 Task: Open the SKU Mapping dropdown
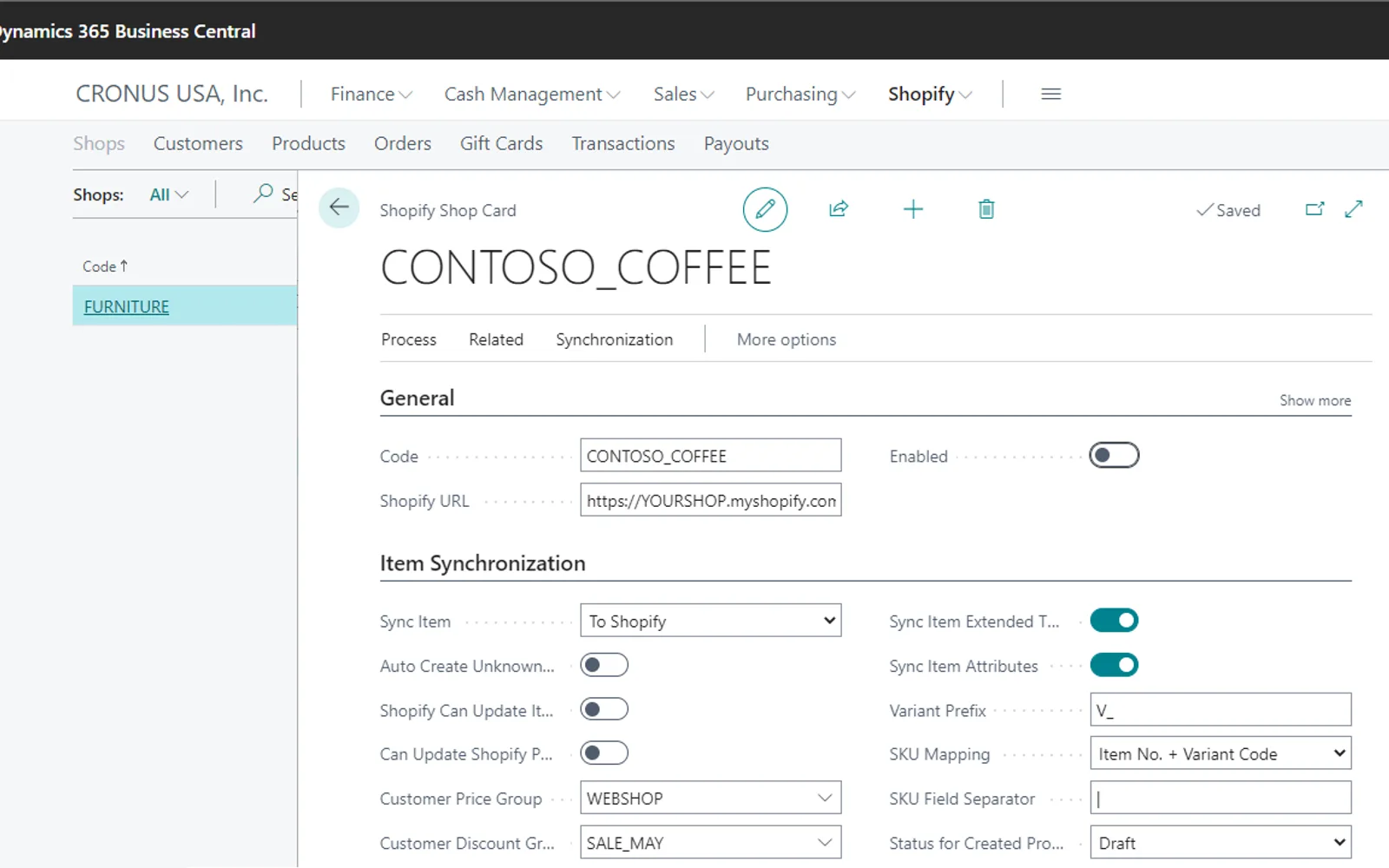tap(1221, 753)
